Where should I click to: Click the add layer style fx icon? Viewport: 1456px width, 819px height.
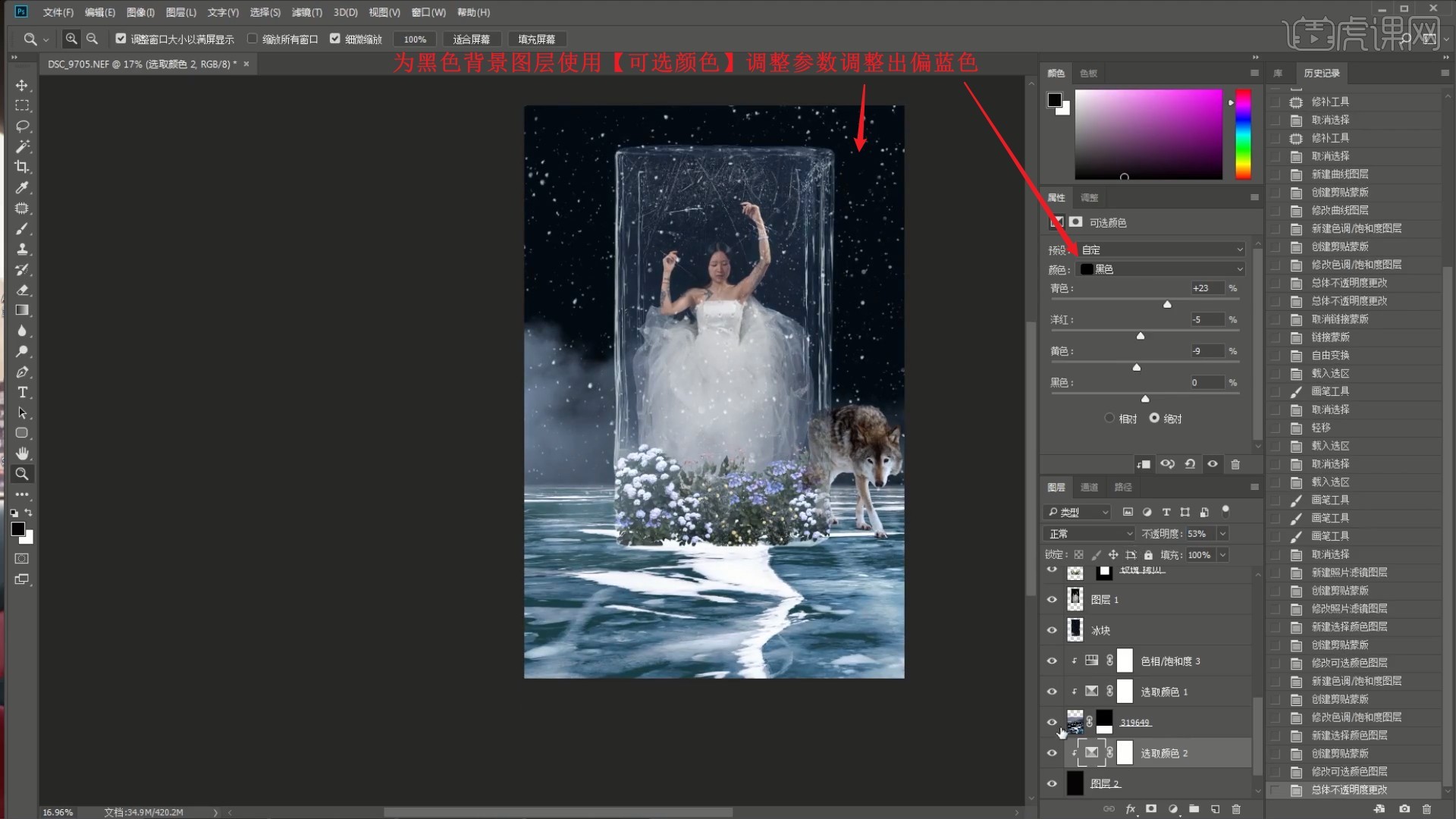[x=1131, y=809]
